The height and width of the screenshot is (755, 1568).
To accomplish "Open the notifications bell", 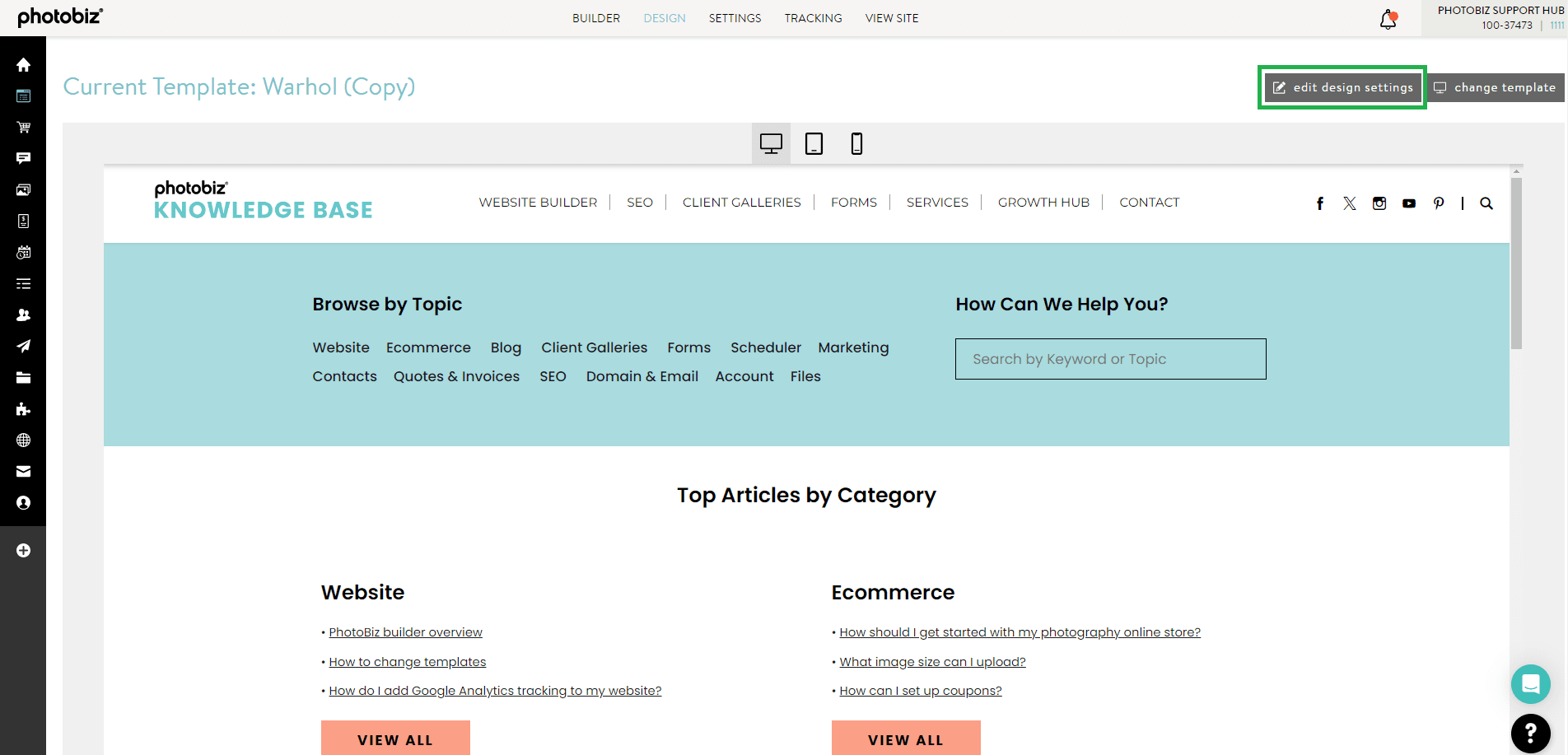I will [x=1388, y=19].
